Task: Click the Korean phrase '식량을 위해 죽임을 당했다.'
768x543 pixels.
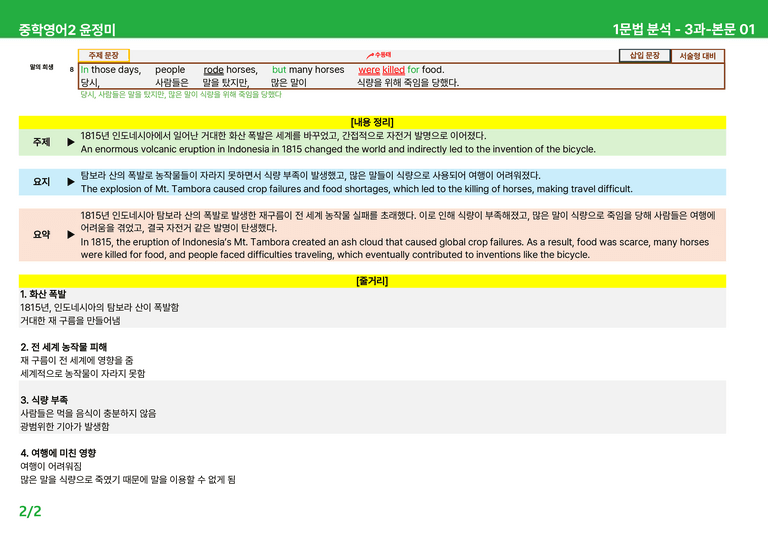Action: (408, 83)
